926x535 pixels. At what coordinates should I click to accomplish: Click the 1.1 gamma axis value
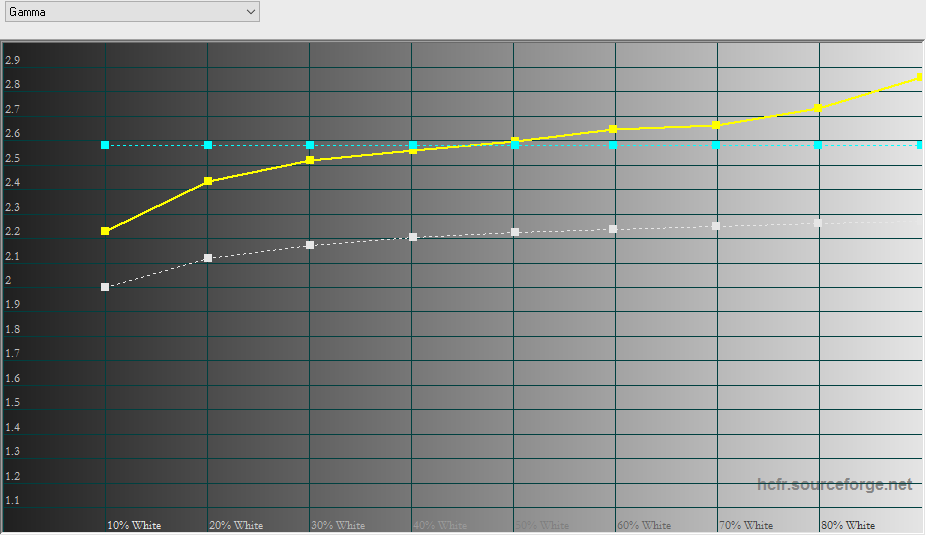[12, 500]
